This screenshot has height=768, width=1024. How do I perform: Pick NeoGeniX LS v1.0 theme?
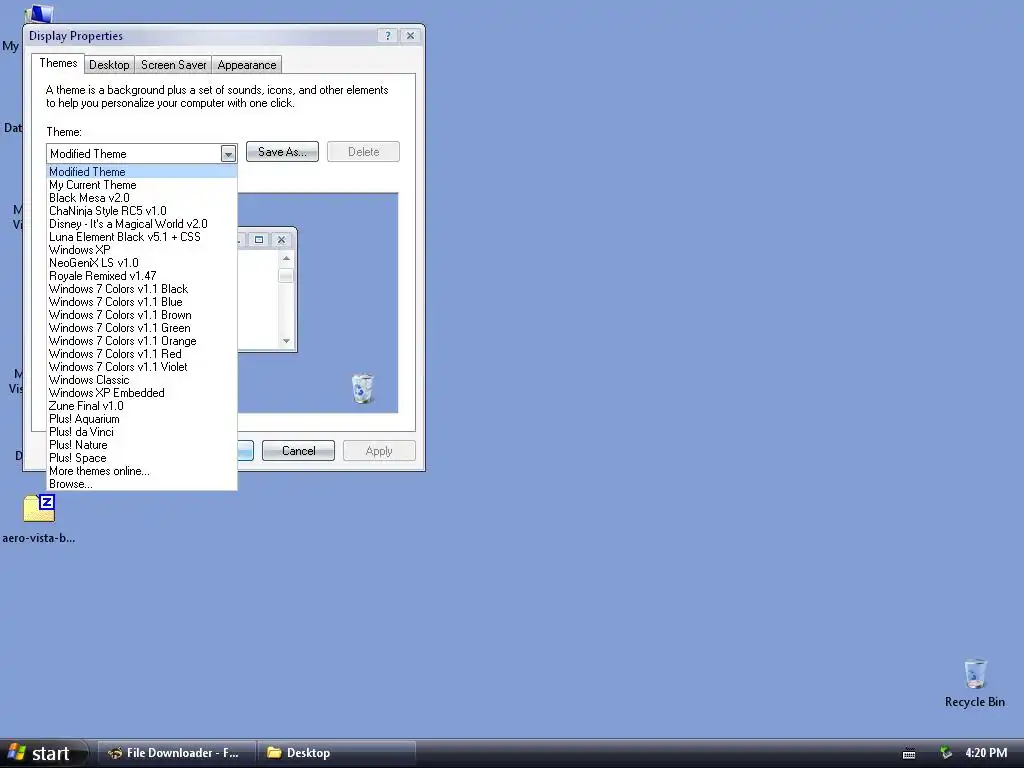point(142,263)
